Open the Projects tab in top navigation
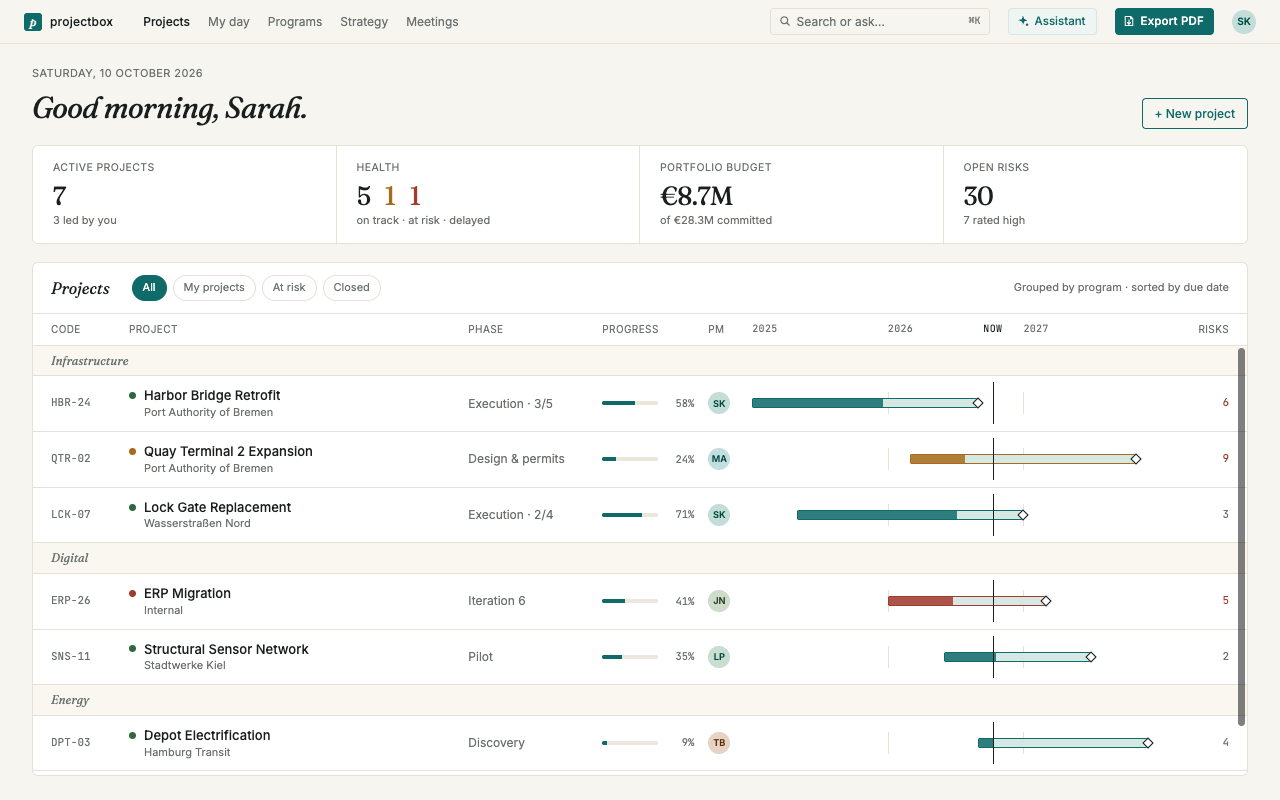This screenshot has width=1280, height=800. coord(166,21)
